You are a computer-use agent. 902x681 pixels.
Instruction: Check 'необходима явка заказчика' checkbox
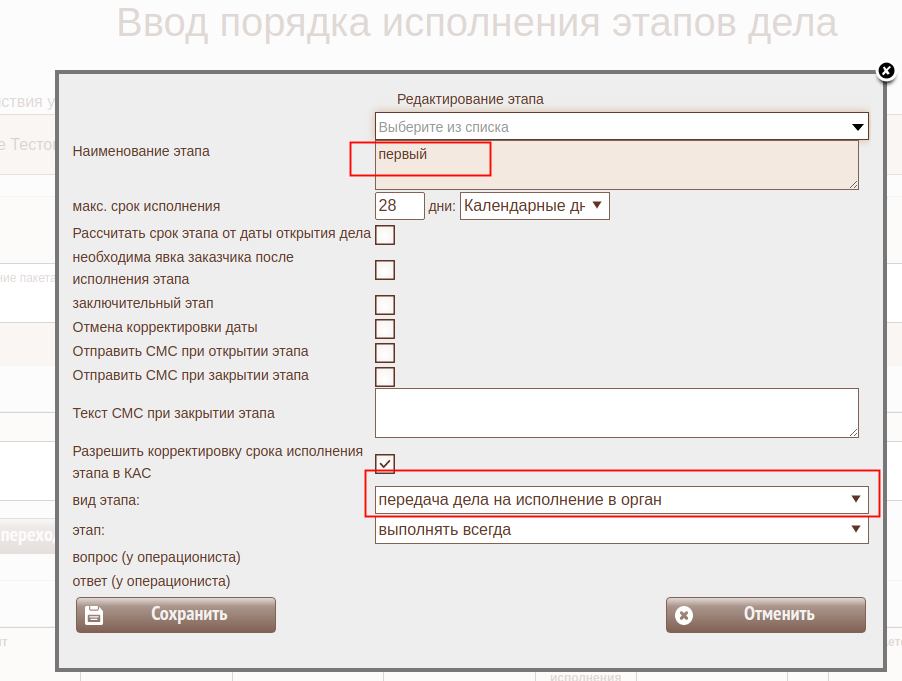[x=385, y=269]
